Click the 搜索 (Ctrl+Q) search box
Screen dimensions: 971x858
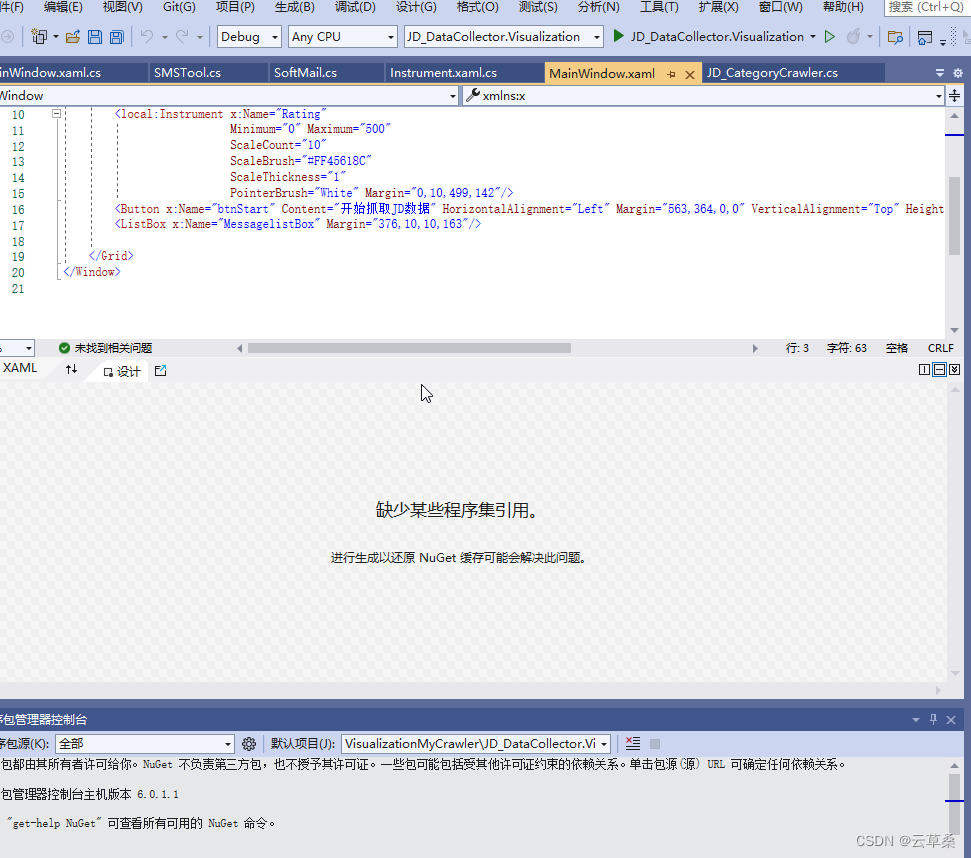(928, 8)
